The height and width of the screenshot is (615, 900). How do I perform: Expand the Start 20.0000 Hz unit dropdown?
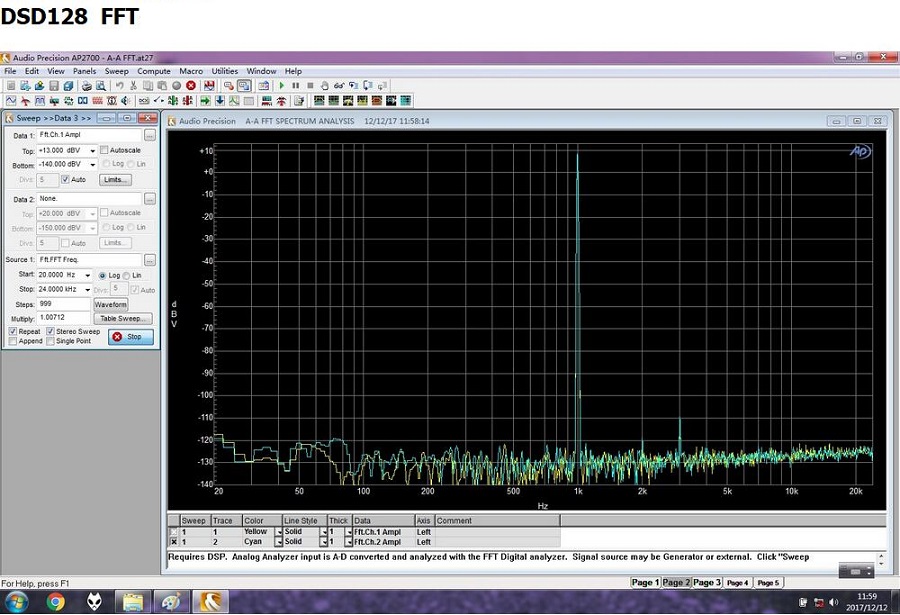[x=88, y=275]
